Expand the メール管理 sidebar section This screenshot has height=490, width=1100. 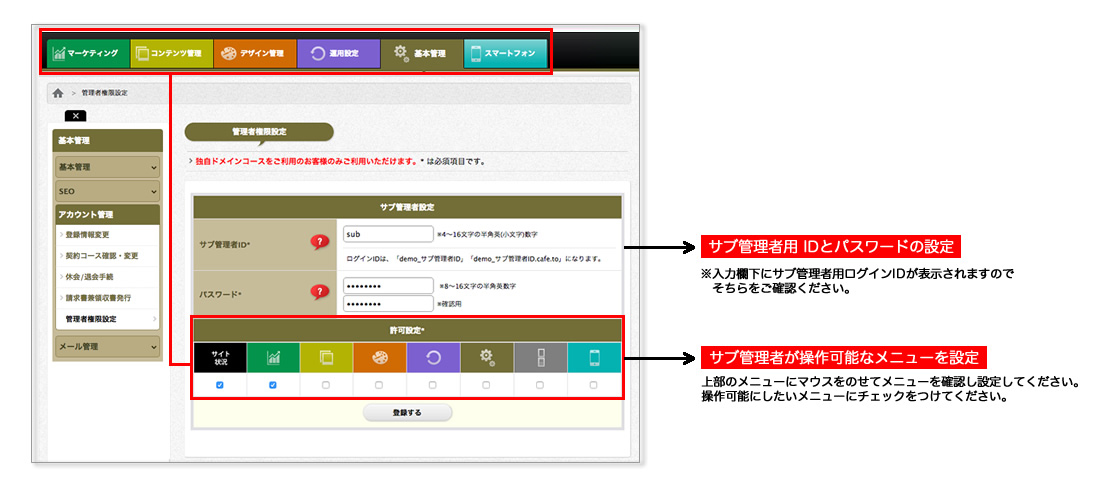(107, 347)
